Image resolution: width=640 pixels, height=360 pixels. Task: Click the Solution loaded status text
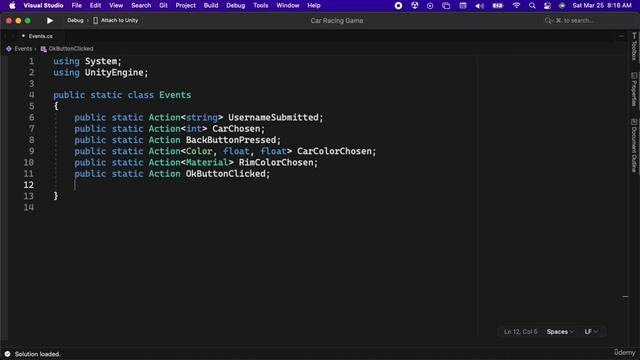coord(38,354)
